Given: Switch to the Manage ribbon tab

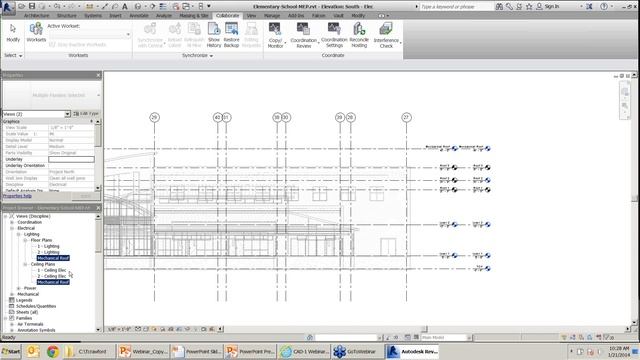Looking at the screenshot, I should (x=272, y=16).
